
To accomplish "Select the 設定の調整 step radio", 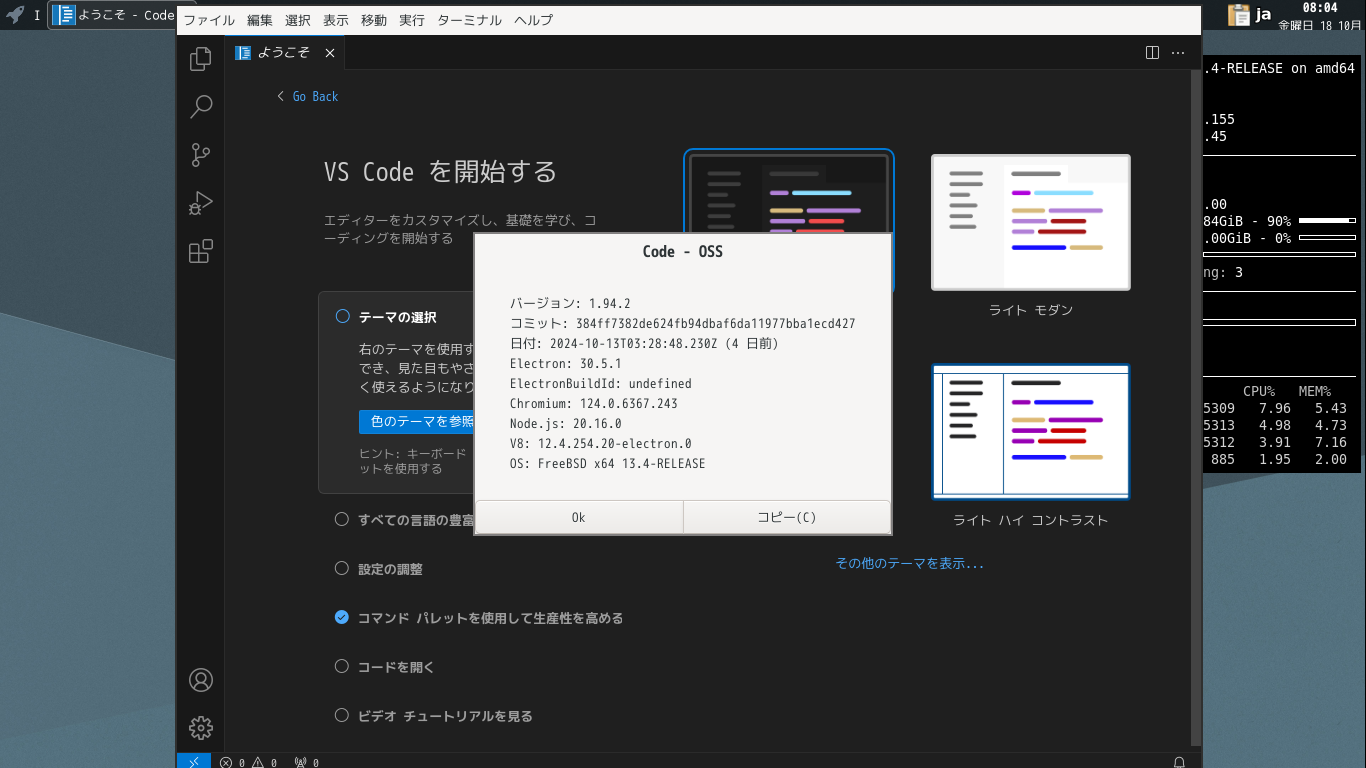I will point(342,568).
